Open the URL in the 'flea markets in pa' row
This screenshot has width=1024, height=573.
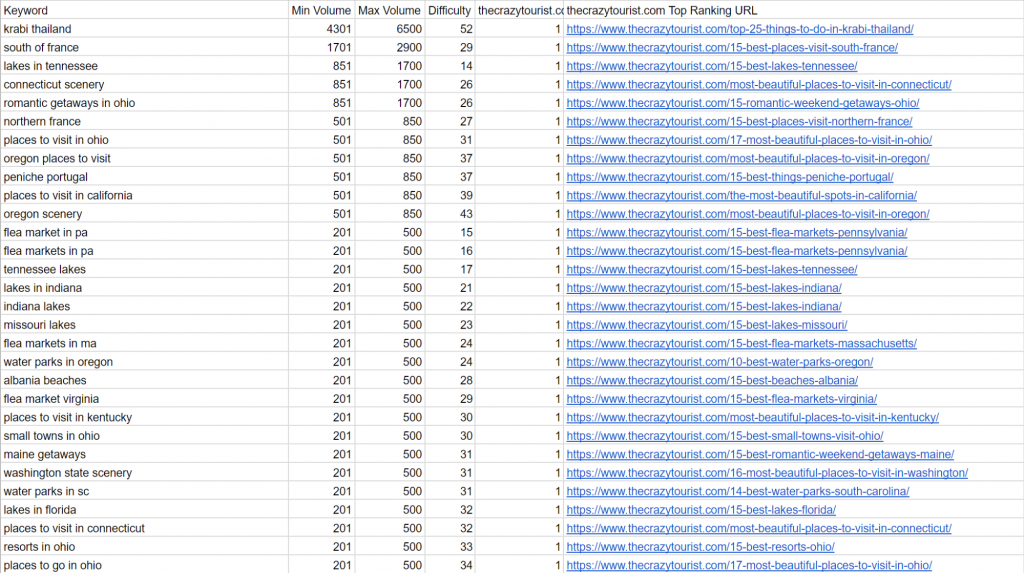(737, 251)
